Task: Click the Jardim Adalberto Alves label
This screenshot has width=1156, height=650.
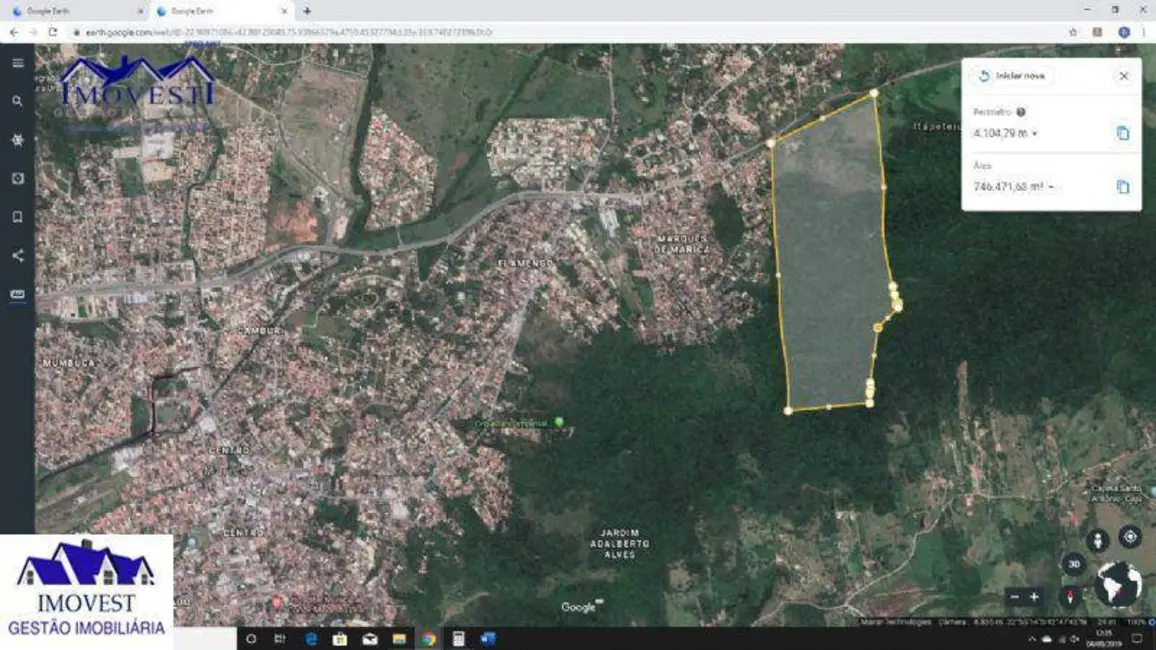Action: [620, 543]
